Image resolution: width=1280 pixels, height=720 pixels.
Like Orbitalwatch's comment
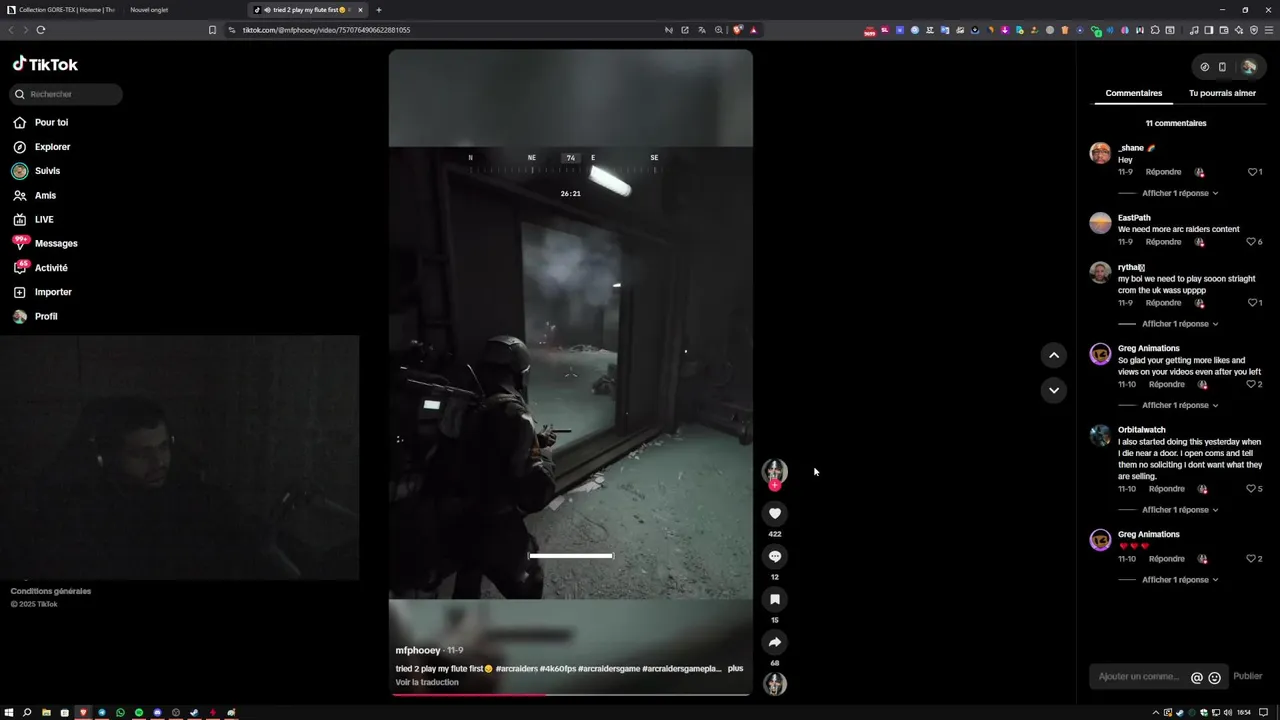coord(1252,489)
